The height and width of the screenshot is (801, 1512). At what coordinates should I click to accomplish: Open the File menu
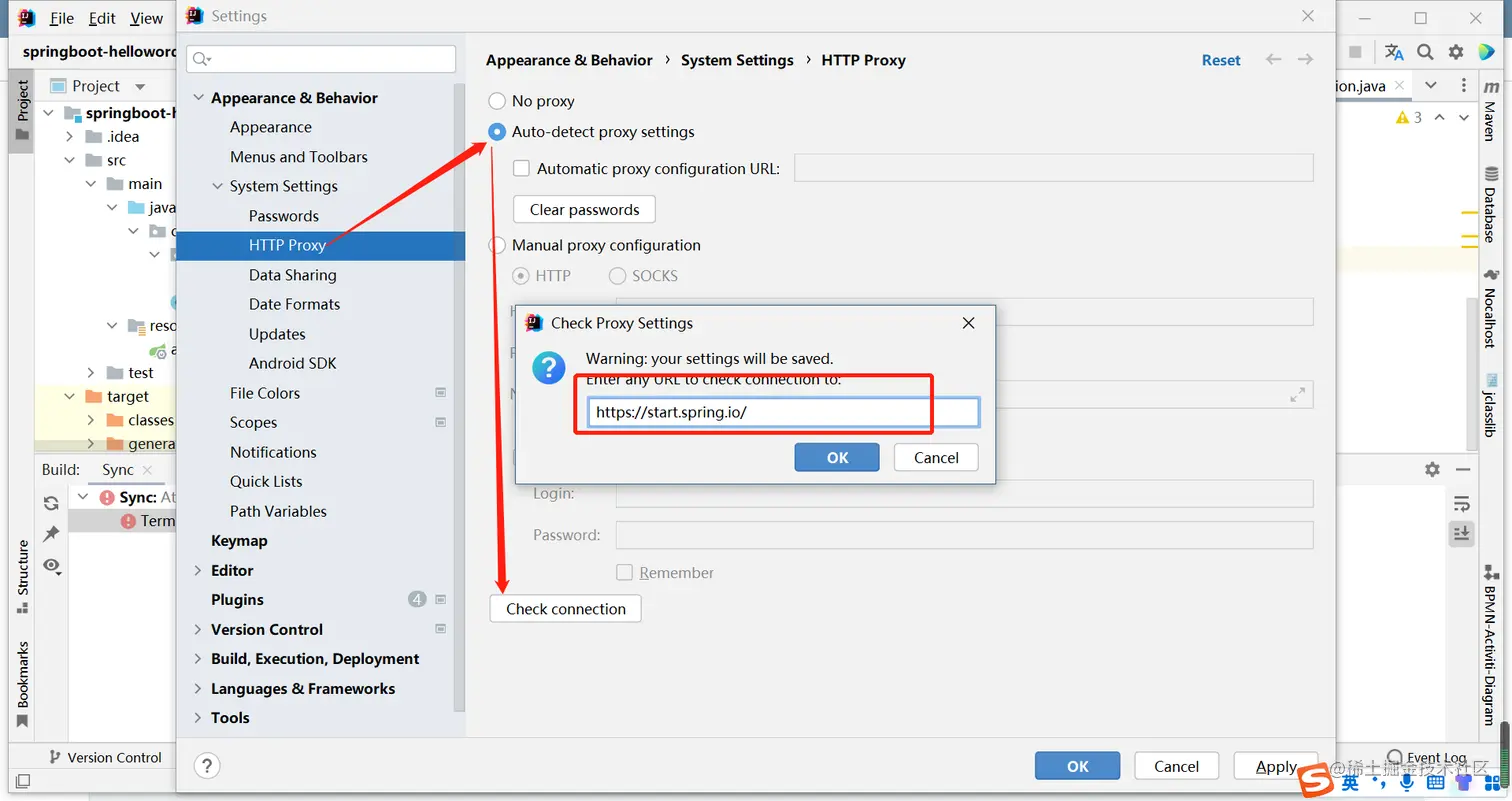(x=61, y=18)
